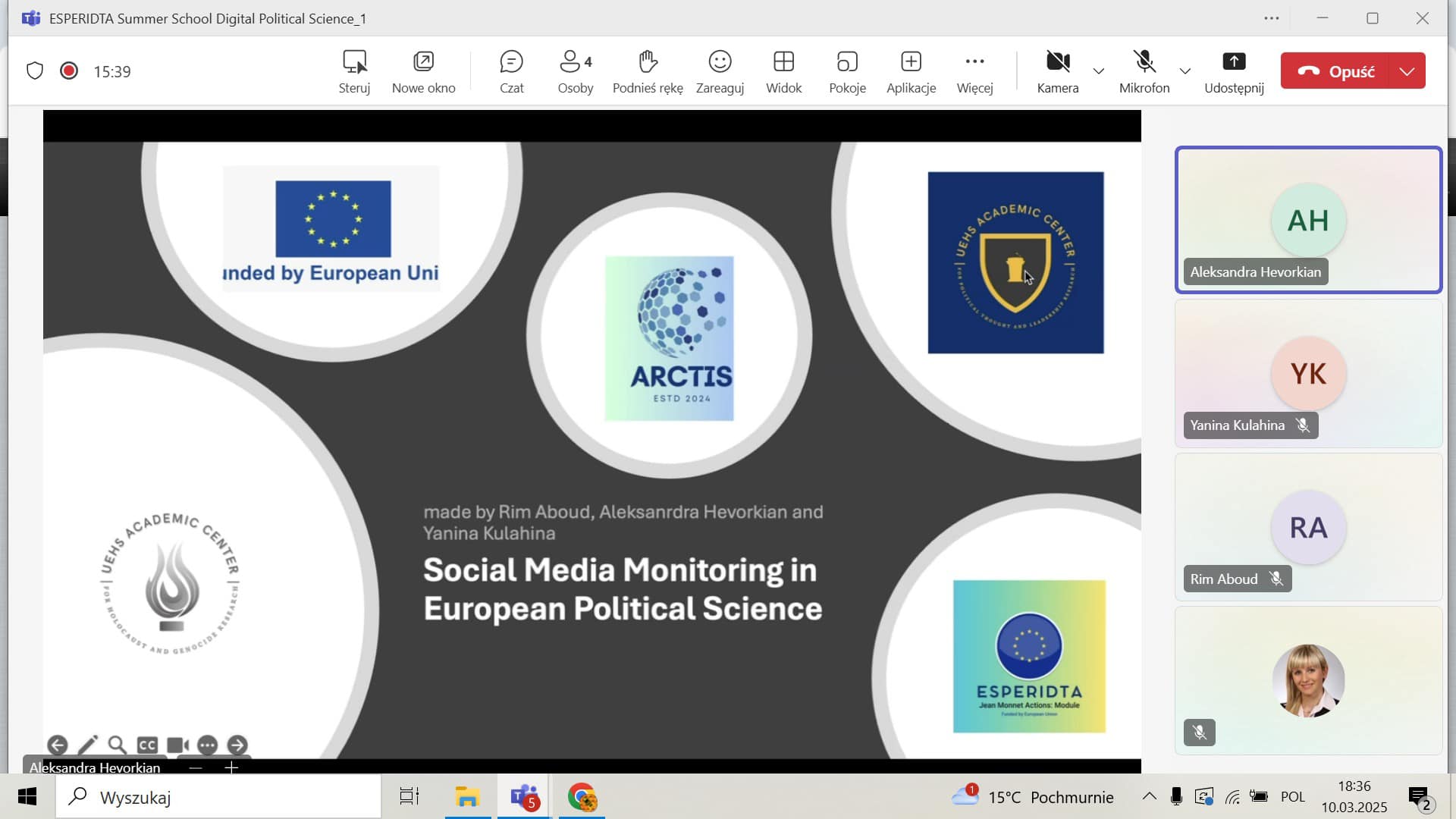The image size is (1456, 819).
Task: Expand camera options dropdown arrow
Action: pos(1098,71)
